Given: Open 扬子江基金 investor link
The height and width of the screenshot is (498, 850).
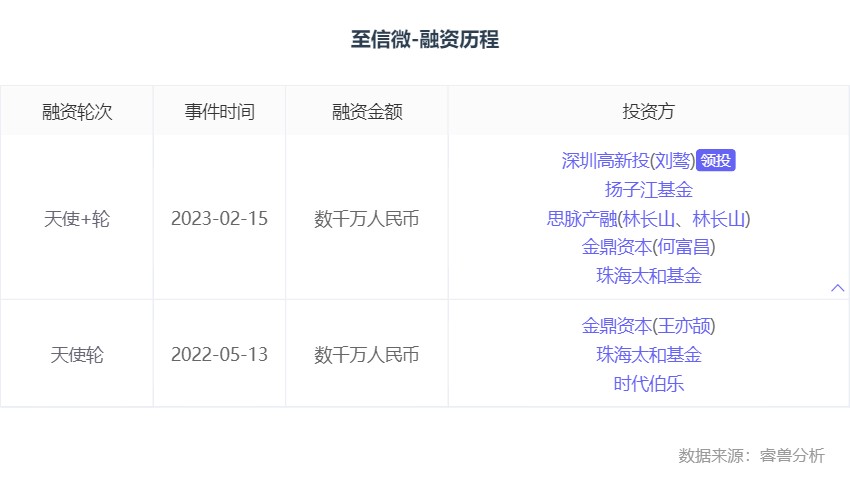Looking at the screenshot, I should 648,189.
